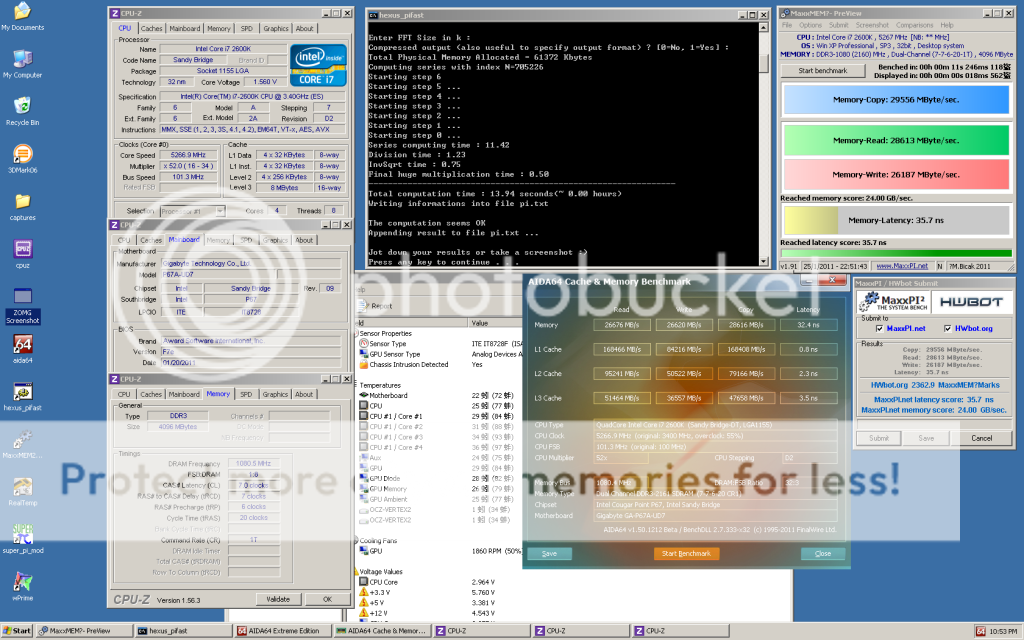Open the captures folder on the desktop
This screenshot has height=640, width=1024.
(22, 206)
